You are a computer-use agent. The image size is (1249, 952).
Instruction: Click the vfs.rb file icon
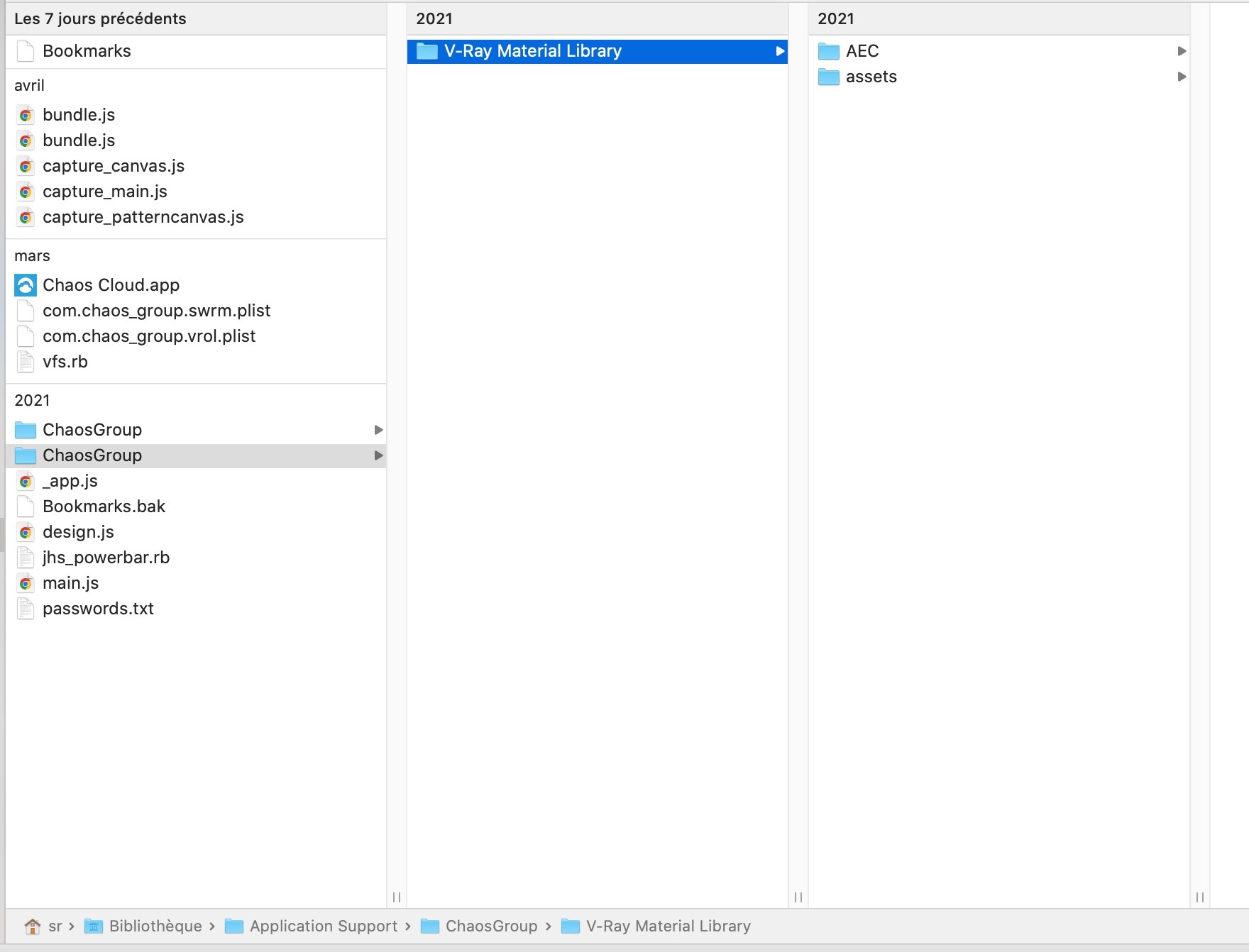(x=26, y=362)
